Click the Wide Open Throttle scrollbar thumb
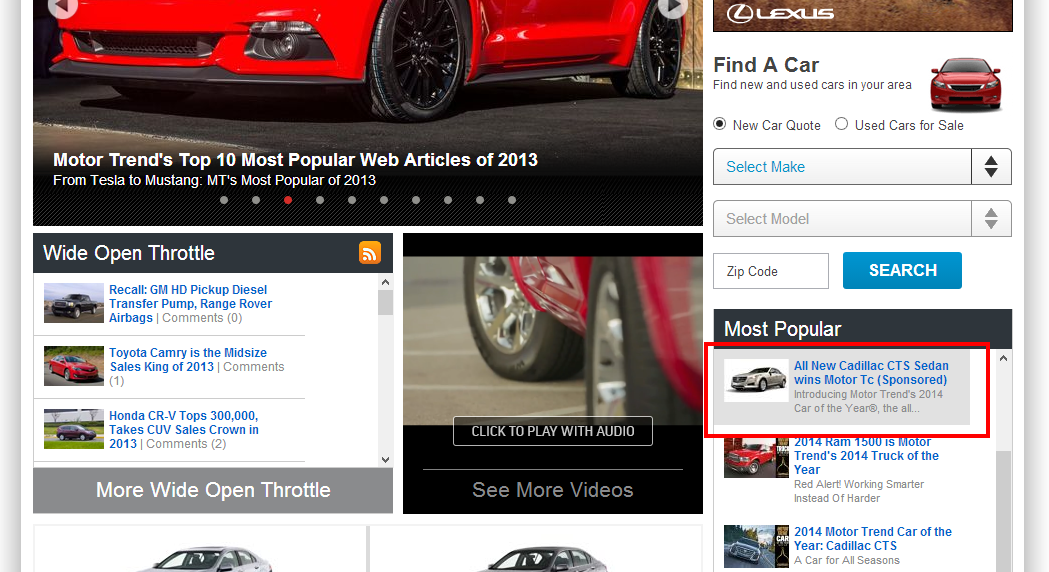 point(385,302)
